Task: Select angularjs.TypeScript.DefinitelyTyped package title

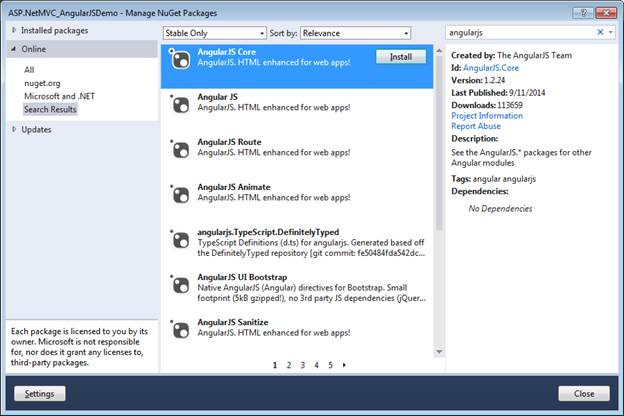Action: click(x=268, y=232)
